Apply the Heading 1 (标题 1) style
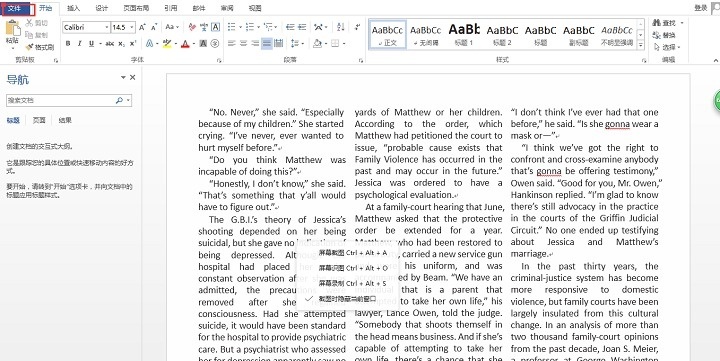 point(464,34)
